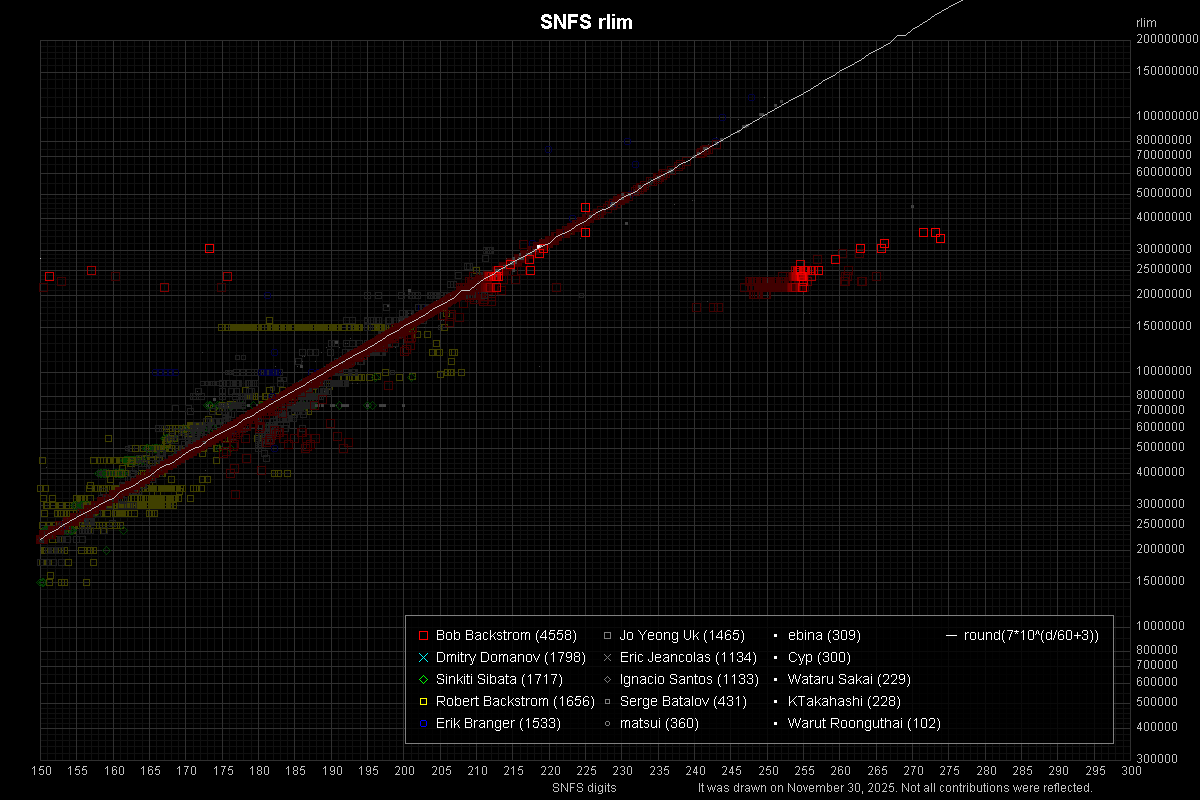Click the gray X marker for Eric Jeancolas
This screenshot has width=1200, height=800.
pyautogui.click(x=606, y=657)
